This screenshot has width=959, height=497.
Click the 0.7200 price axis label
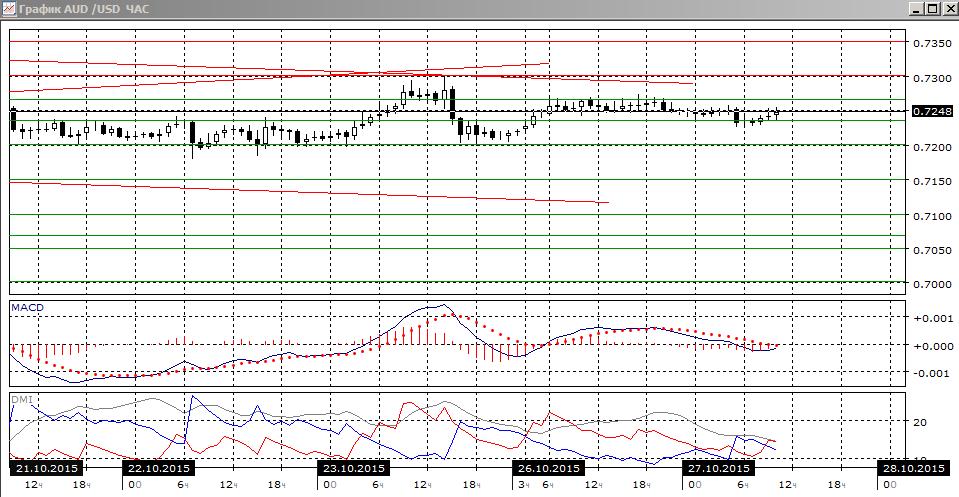pos(932,147)
